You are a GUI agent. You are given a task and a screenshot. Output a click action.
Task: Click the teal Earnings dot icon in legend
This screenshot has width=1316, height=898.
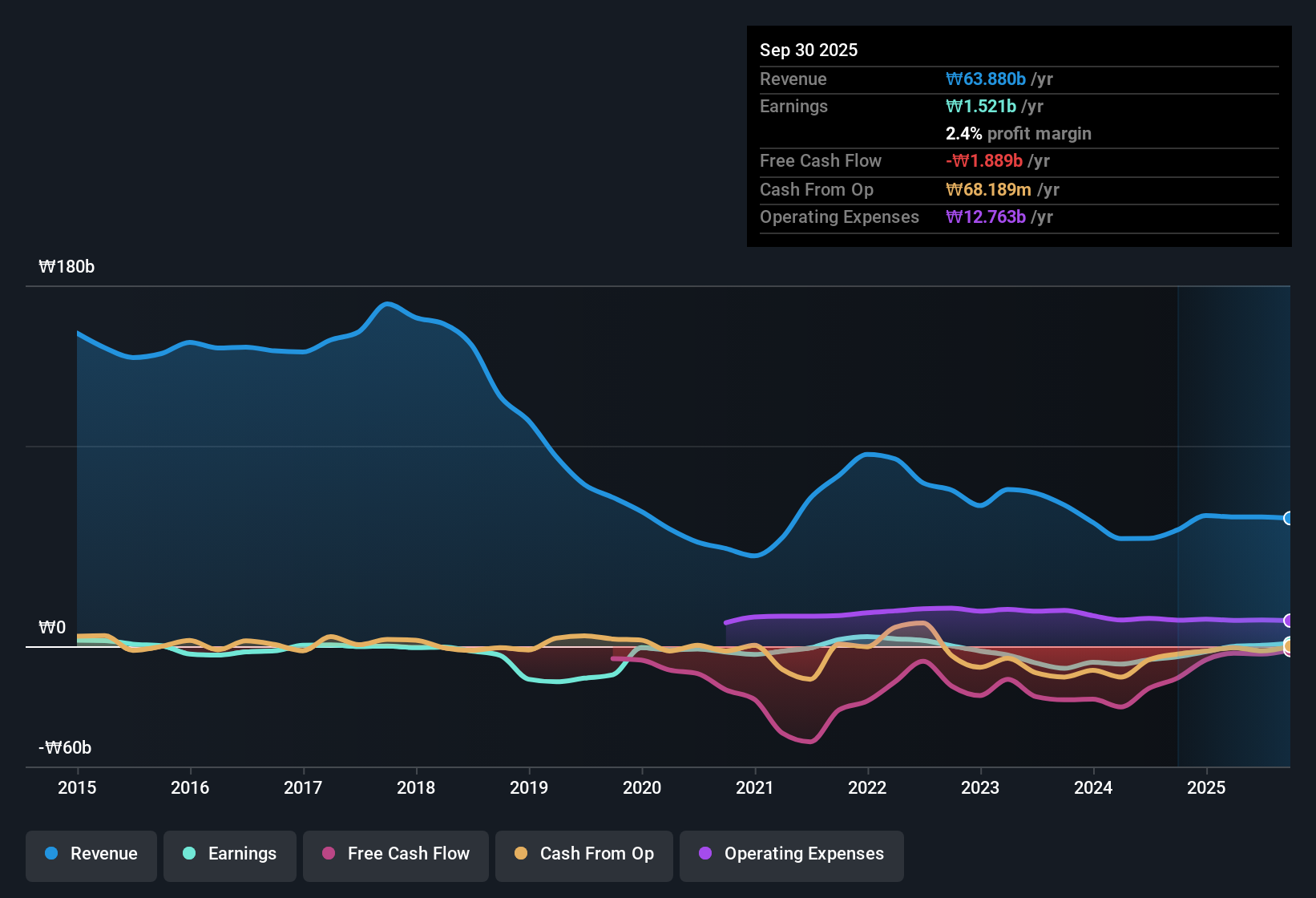click(189, 854)
